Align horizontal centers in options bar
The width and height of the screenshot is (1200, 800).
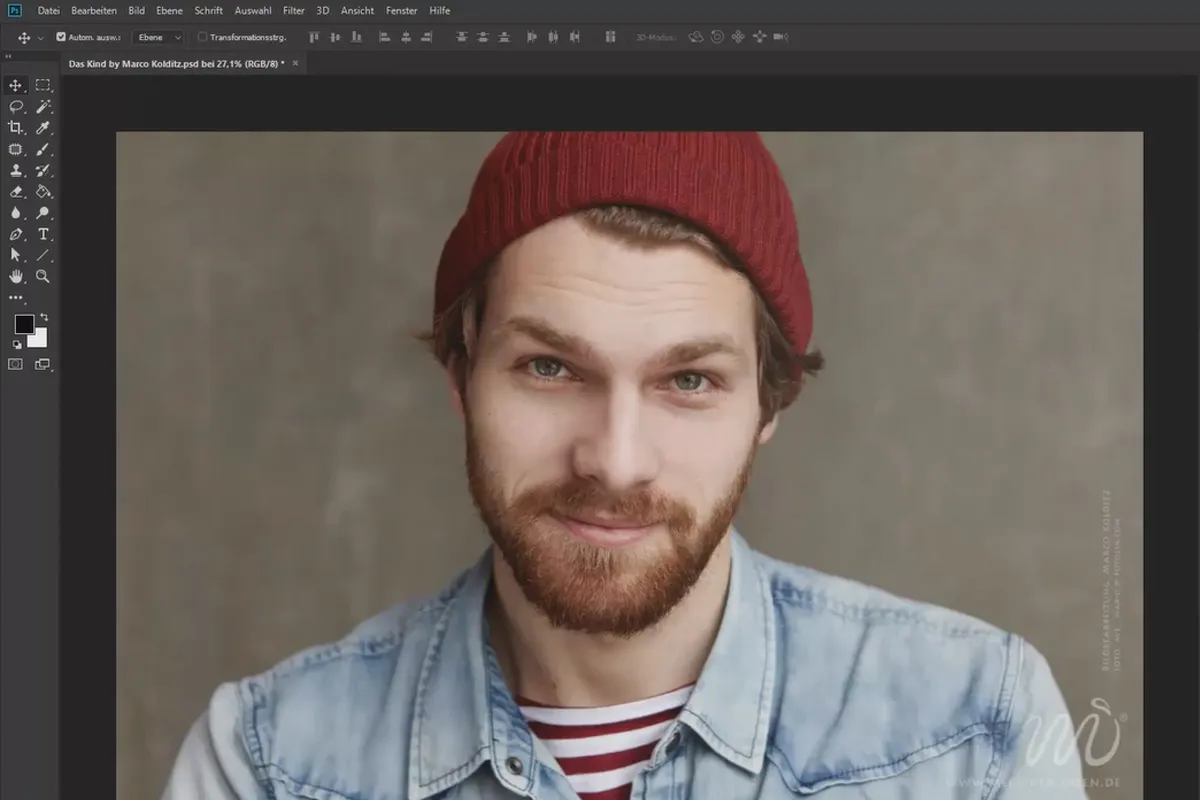pyautogui.click(x=406, y=37)
